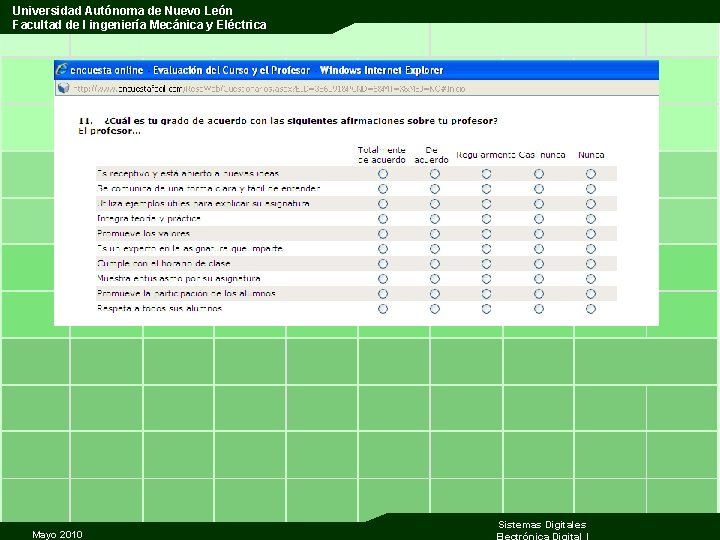Click the 'Nunca' column header
The image size is (720, 540).
pos(591,155)
